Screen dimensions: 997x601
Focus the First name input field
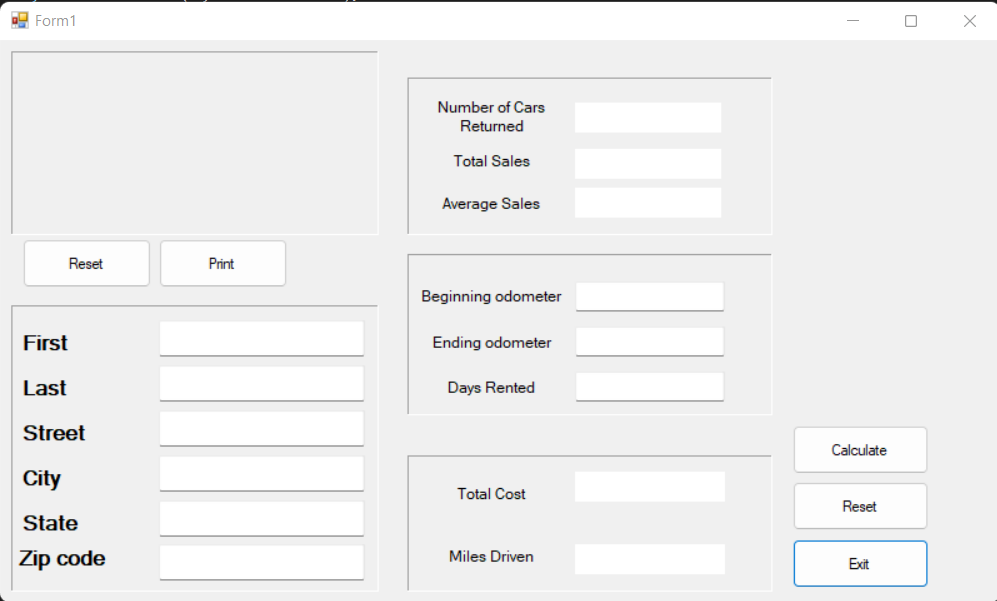[261, 339]
